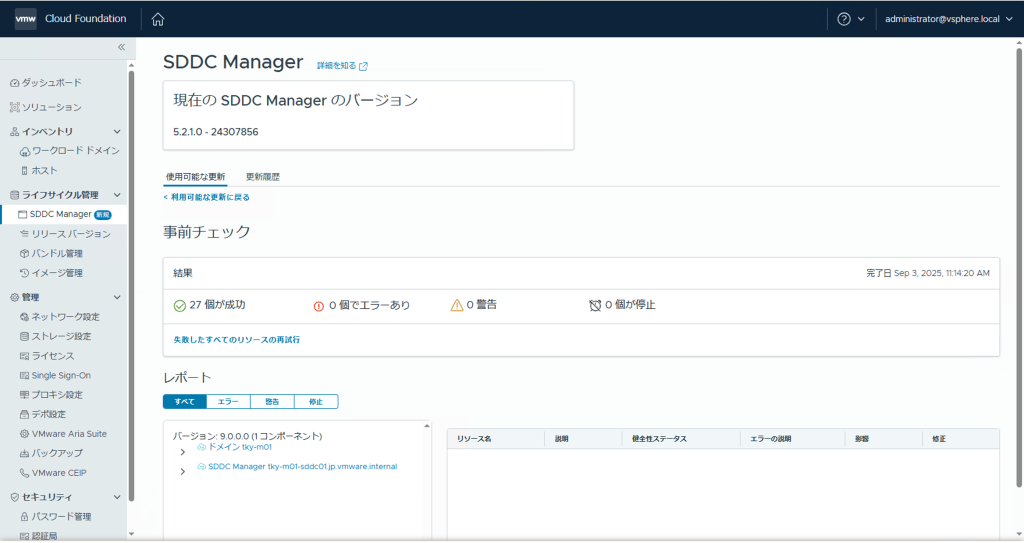
Task: Click 失敗したすべてのリソースの再試行 link
Action: pyautogui.click(x=236, y=340)
